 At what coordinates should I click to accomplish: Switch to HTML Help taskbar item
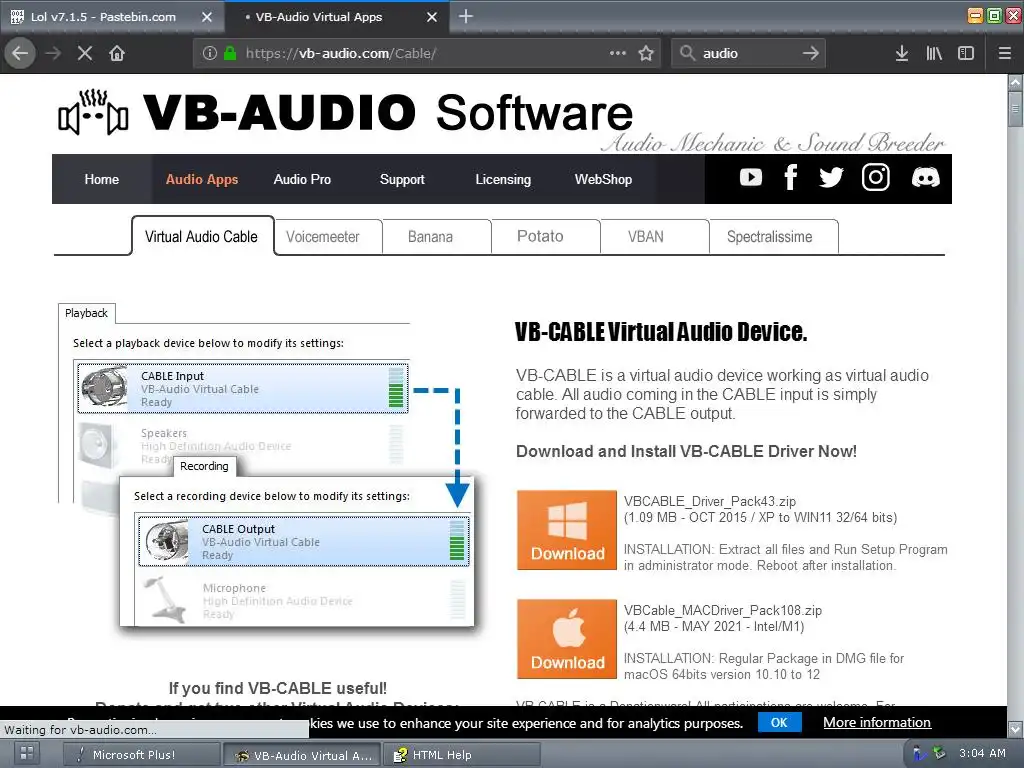tap(461, 754)
